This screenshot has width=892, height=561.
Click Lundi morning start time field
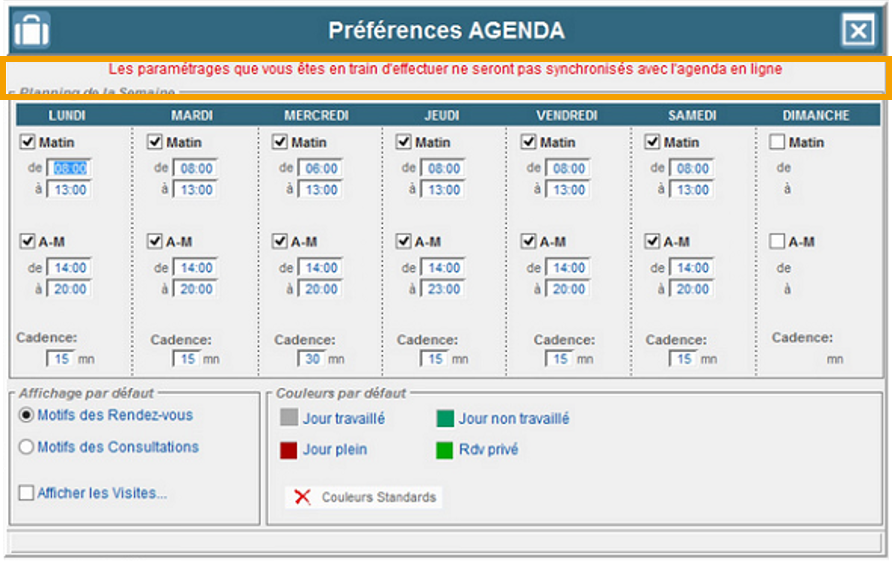point(70,169)
